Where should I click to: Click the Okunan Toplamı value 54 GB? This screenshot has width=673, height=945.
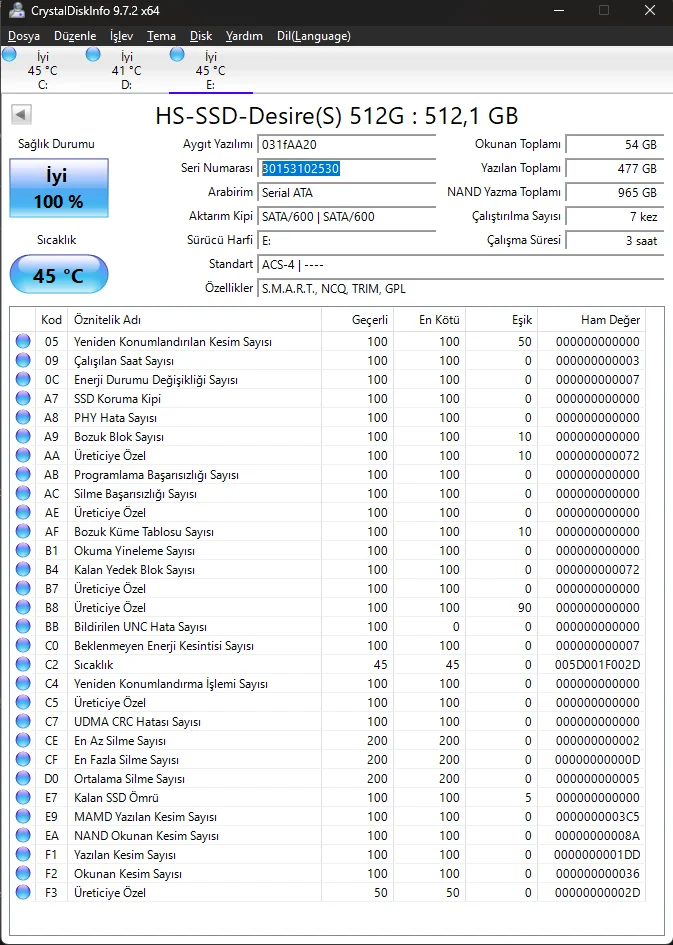pyautogui.click(x=615, y=145)
